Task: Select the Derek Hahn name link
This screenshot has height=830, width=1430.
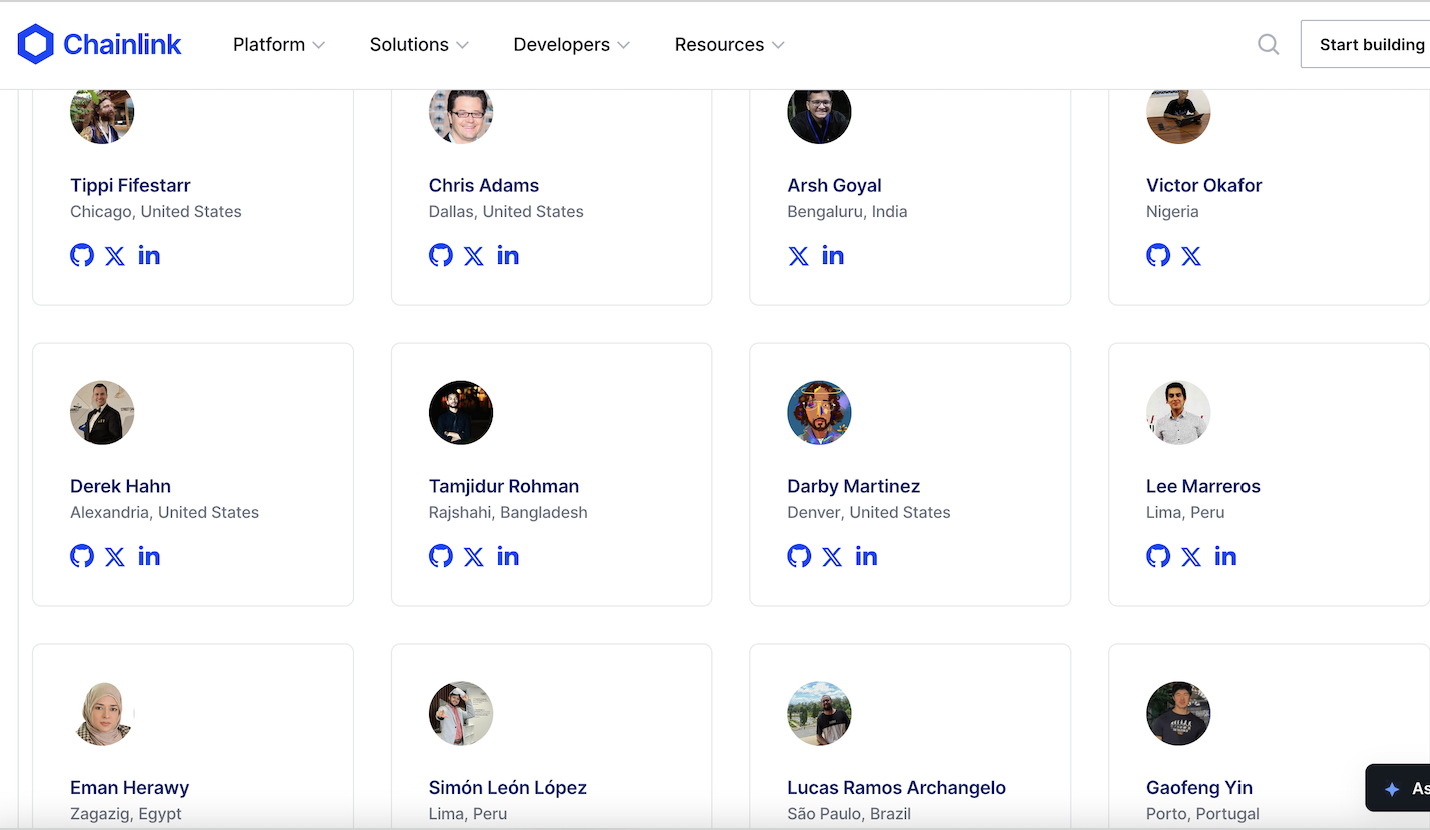Action: (x=120, y=486)
